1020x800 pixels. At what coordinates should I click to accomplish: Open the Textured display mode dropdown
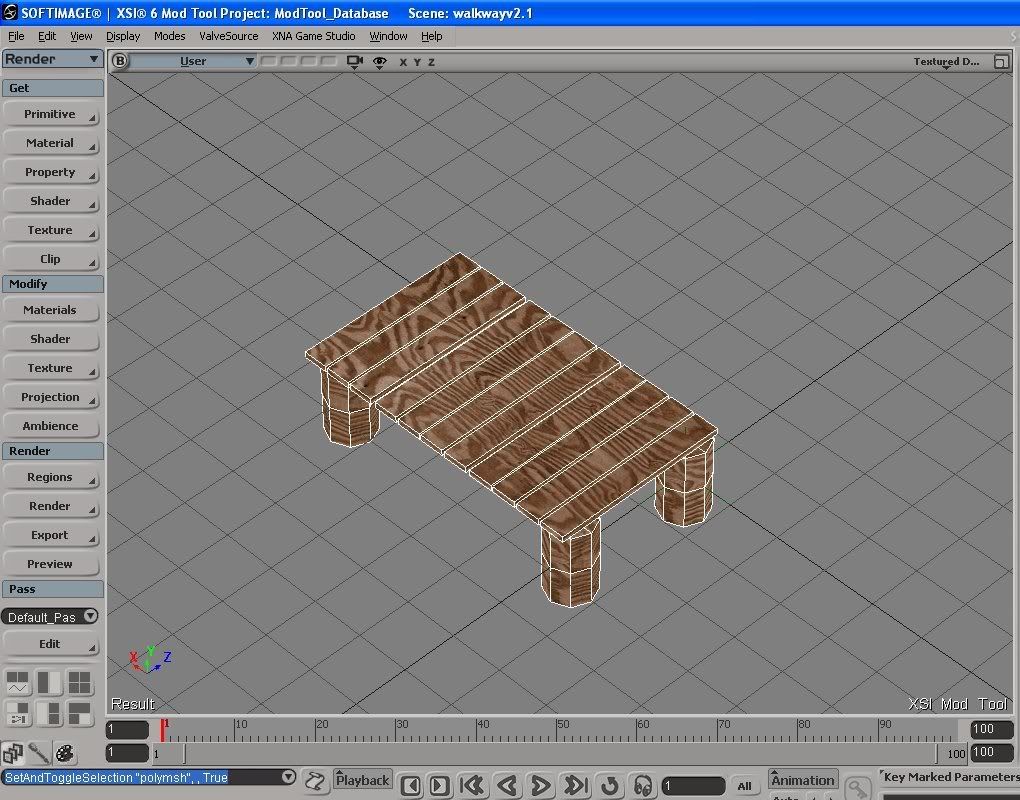click(946, 62)
